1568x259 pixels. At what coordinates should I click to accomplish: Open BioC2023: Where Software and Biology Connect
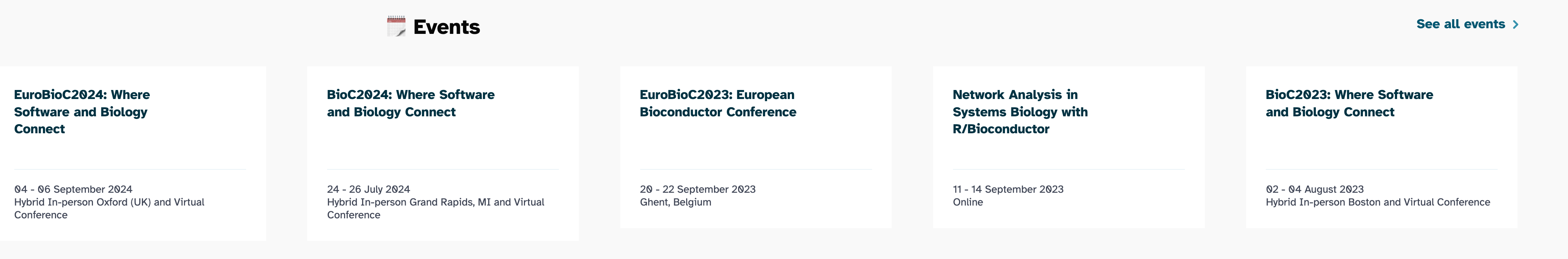pyautogui.click(x=1349, y=103)
